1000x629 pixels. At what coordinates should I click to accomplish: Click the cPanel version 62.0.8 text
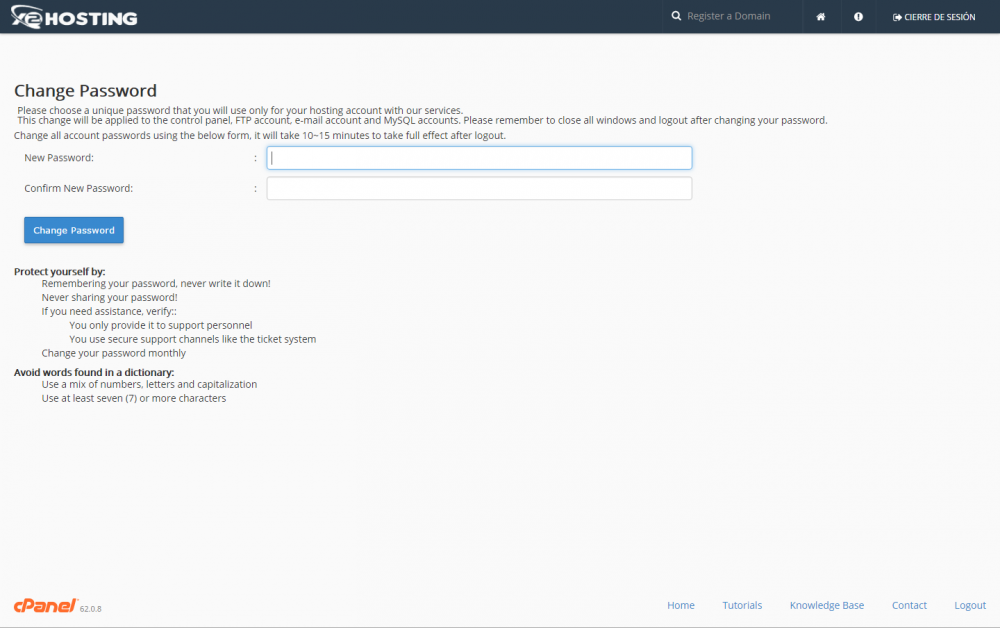pos(91,609)
